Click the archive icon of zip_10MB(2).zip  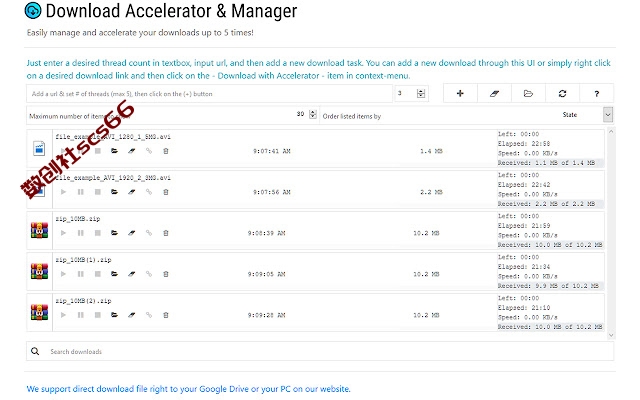tap(39, 312)
